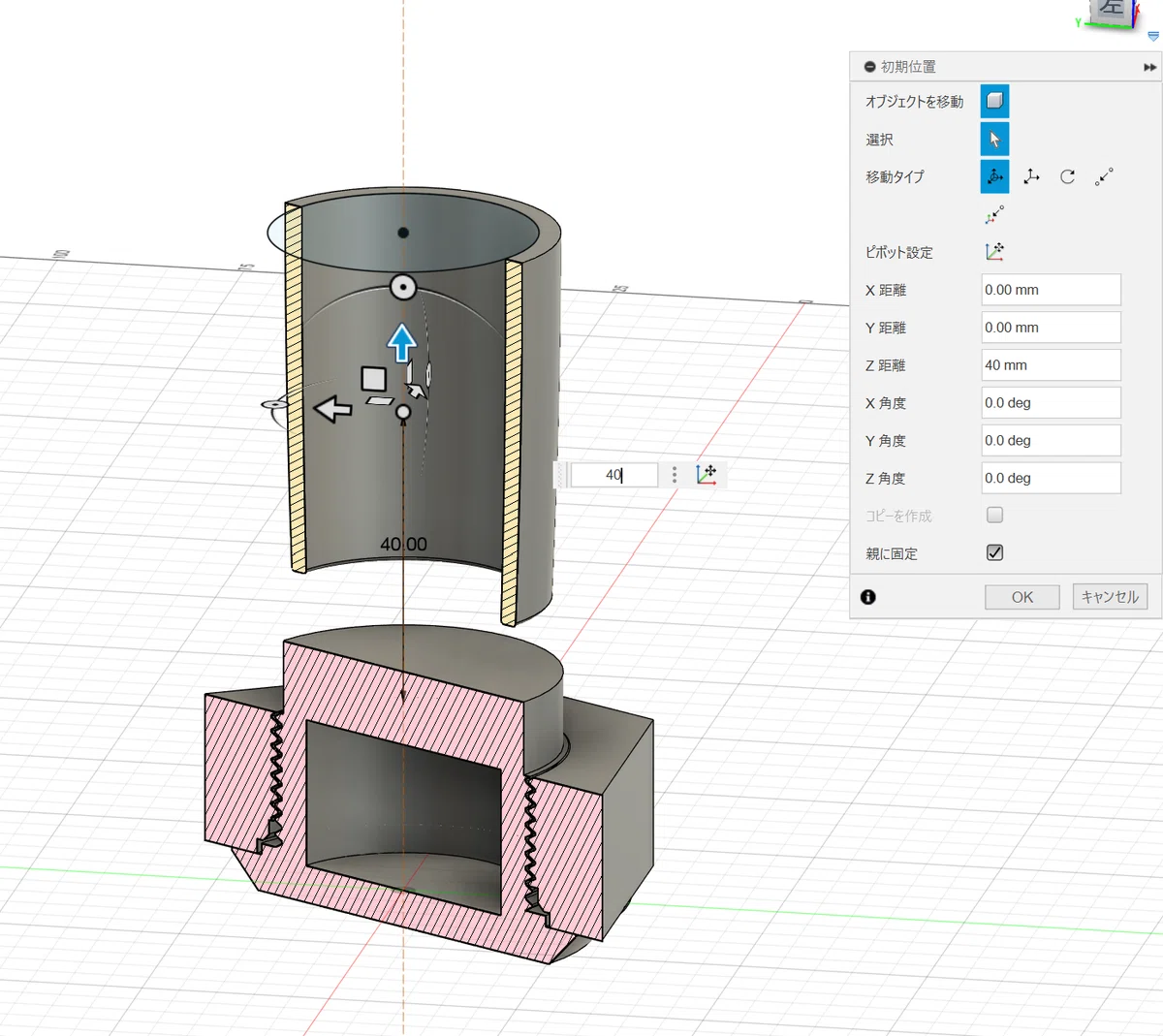Click the Y 角度 input field
Image resolution: width=1163 pixels, height=1036 pixels.
1051,440
